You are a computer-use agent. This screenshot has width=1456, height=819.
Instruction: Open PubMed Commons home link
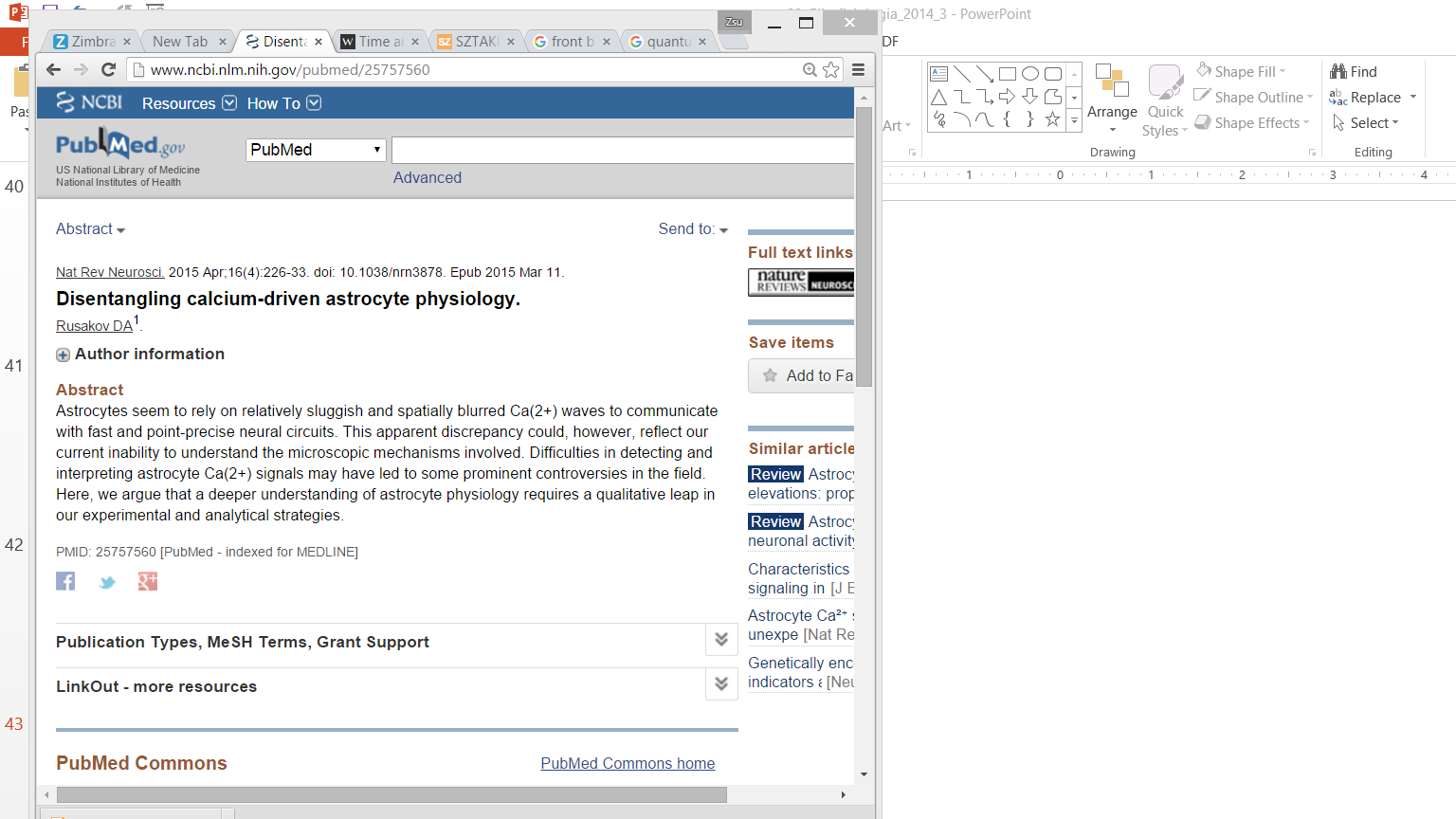[x=628, y=763]
